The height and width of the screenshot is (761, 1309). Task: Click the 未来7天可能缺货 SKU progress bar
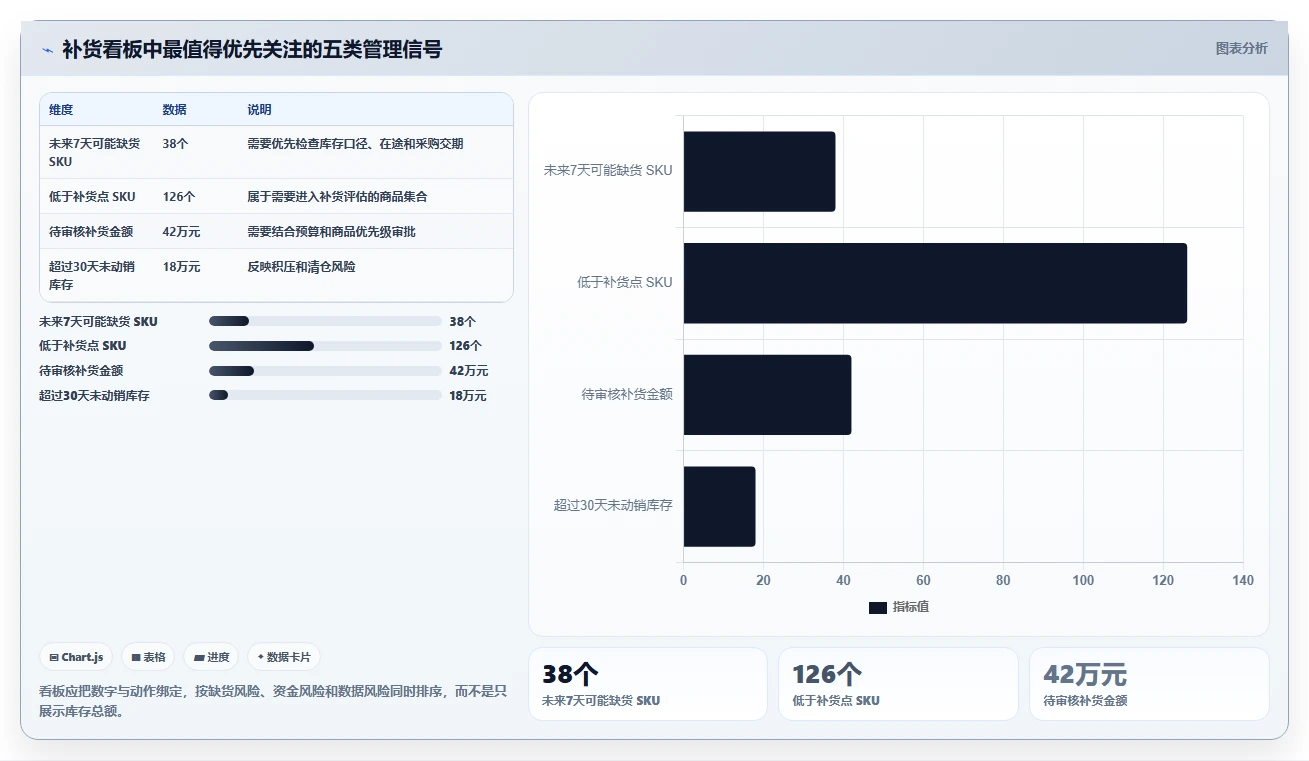pos(325,321)
